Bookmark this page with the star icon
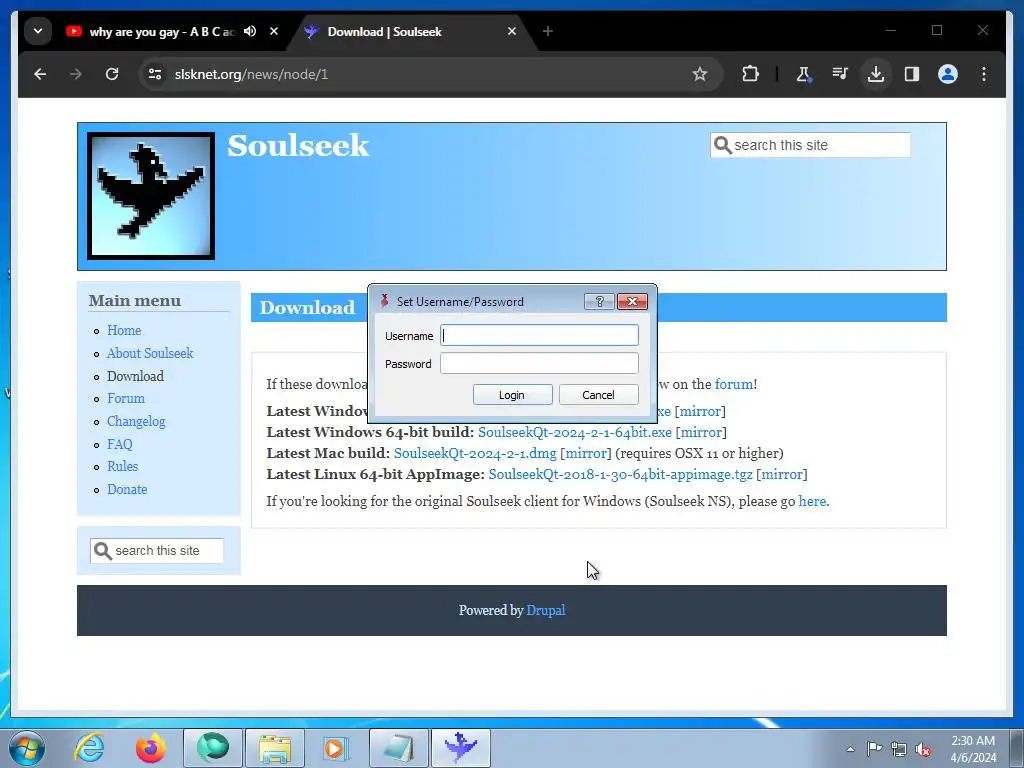The width and height of the screenshot is (1024, 768). coord(699,74)
